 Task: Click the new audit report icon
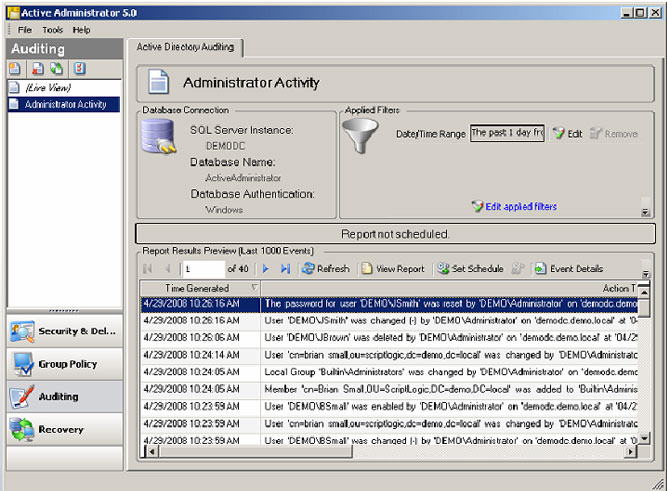pos(15,69)
